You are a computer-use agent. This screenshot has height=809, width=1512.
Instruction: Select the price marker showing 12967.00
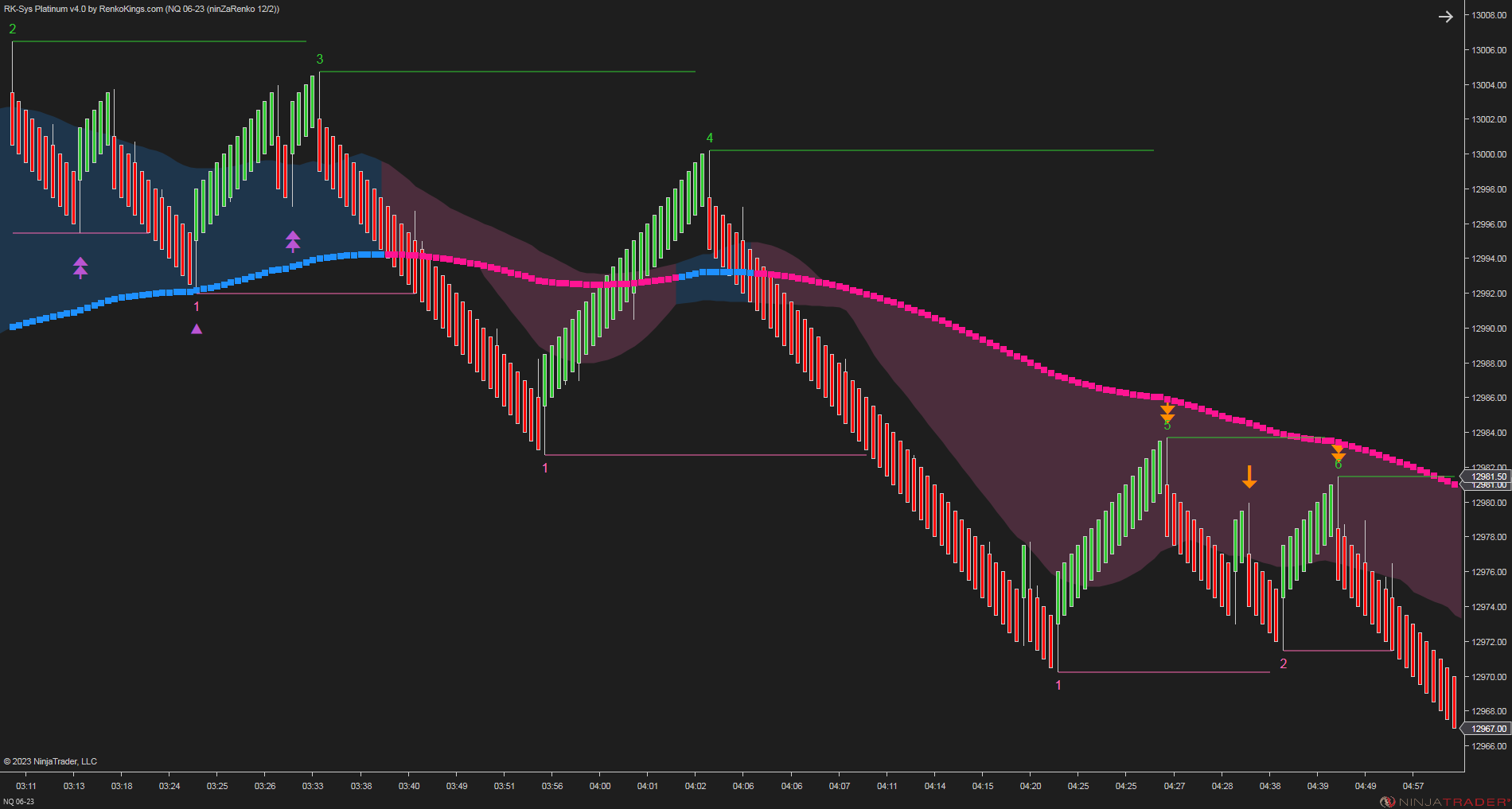click(1487, 726)
